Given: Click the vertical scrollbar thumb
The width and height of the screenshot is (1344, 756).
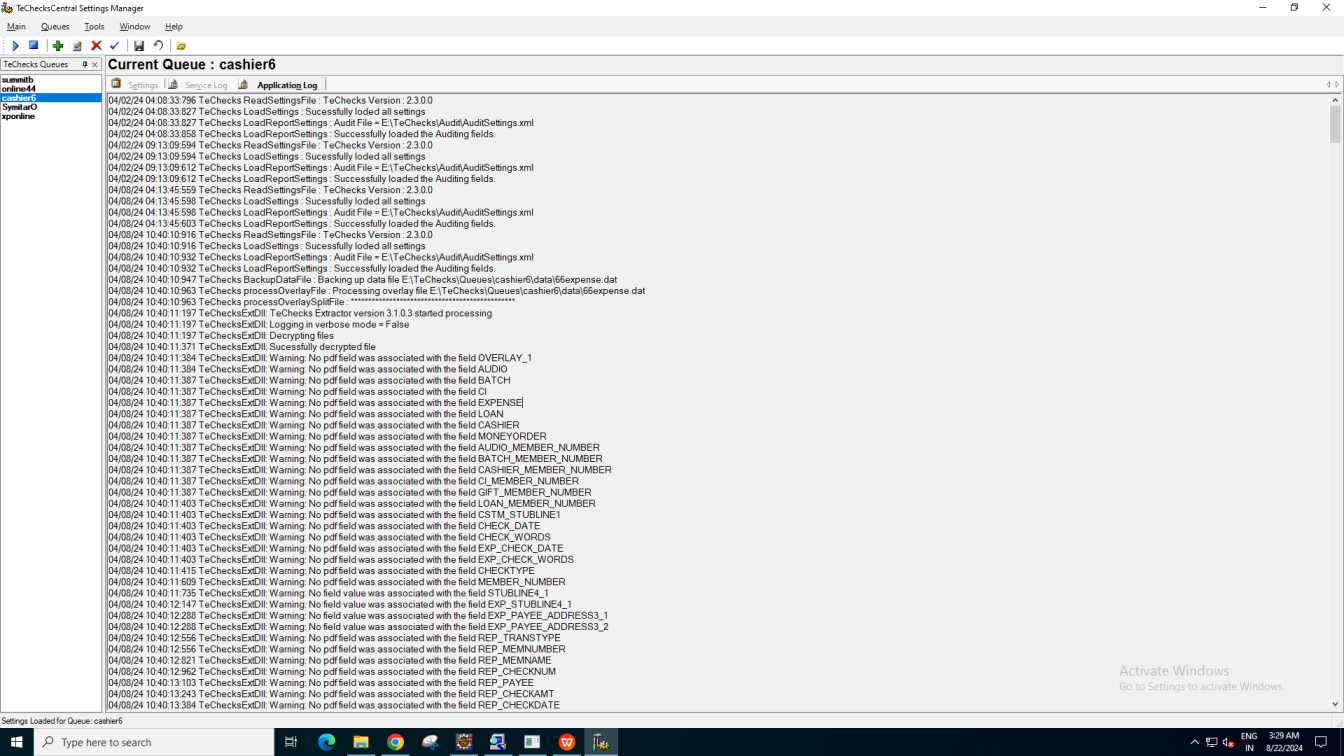Looking at the screenshot, I should (1335, 125).
